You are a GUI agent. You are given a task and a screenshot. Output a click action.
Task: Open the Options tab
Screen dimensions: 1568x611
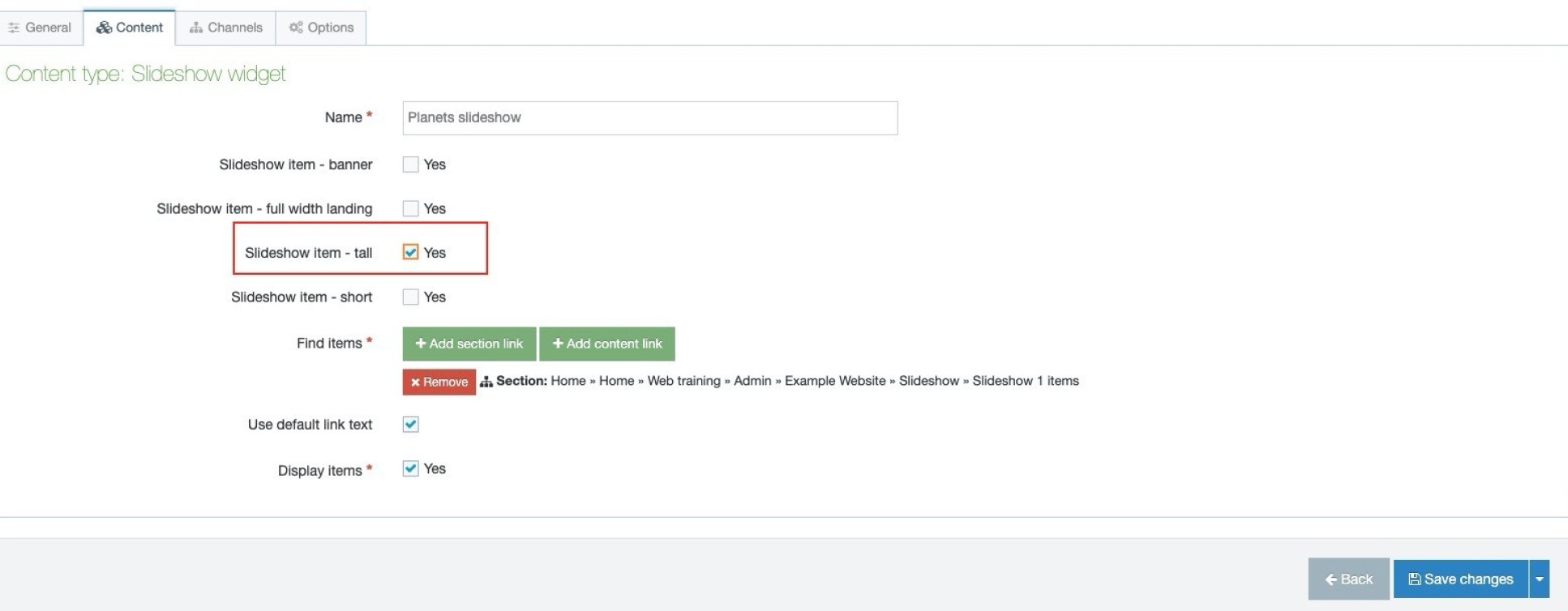click(x=321, y=28)
